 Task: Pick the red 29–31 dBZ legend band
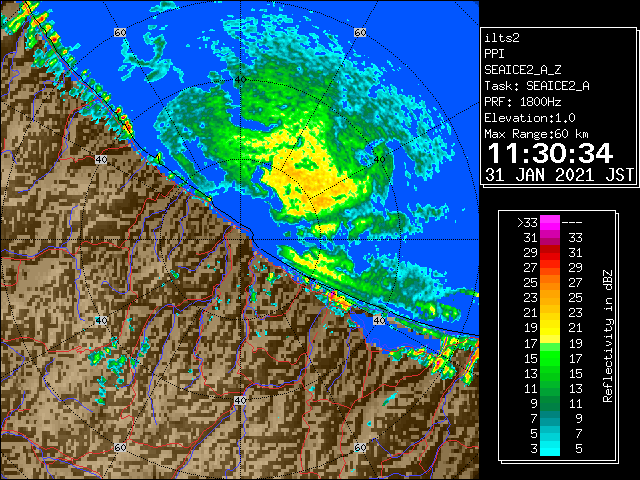click(550, 253)
